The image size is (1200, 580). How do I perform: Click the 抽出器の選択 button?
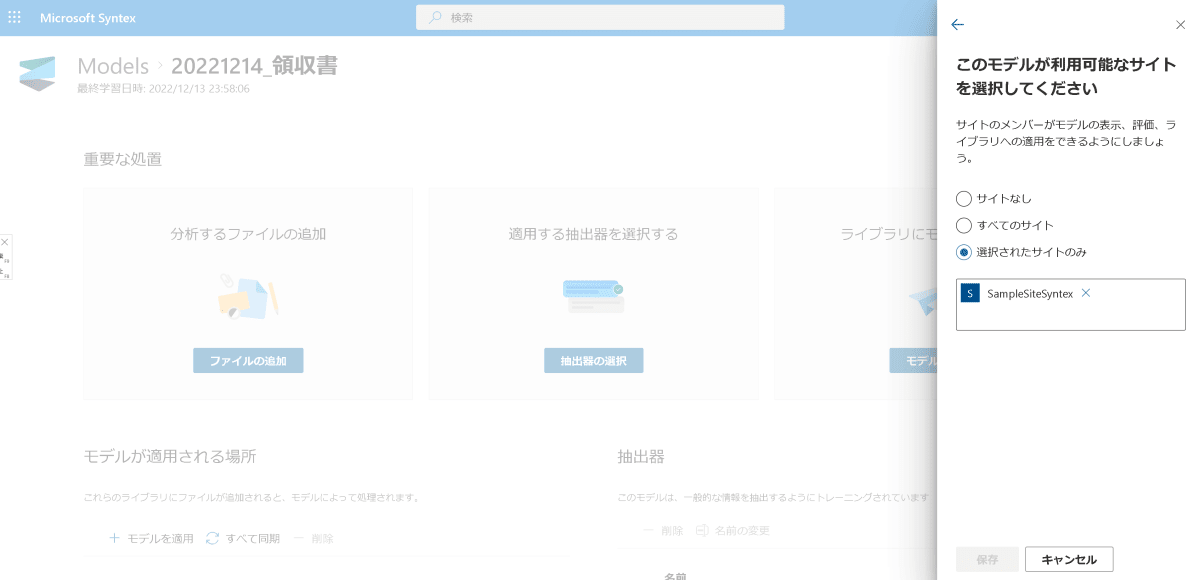594,361
